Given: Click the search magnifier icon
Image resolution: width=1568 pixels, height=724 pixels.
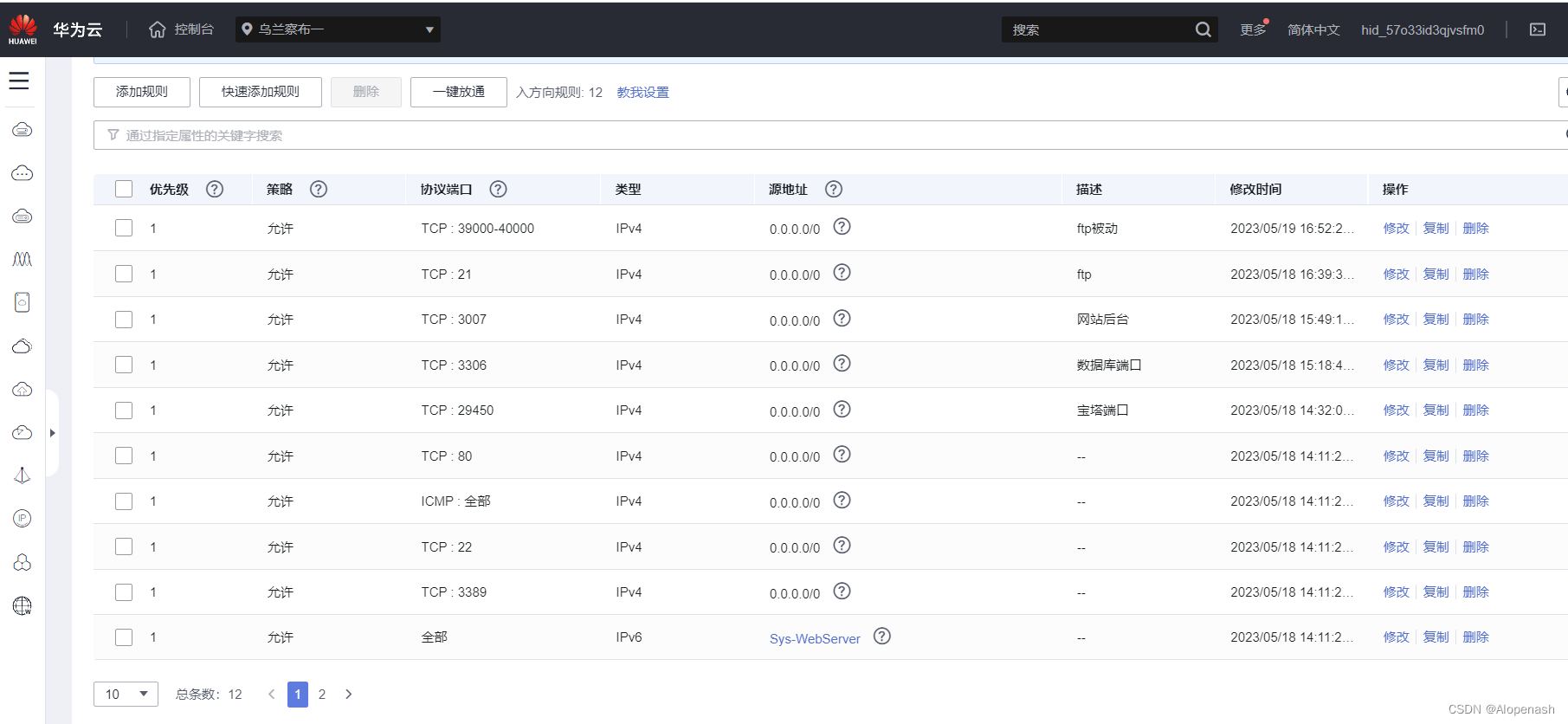Looking at the screenshot, I should click(x=1203, y=29).
